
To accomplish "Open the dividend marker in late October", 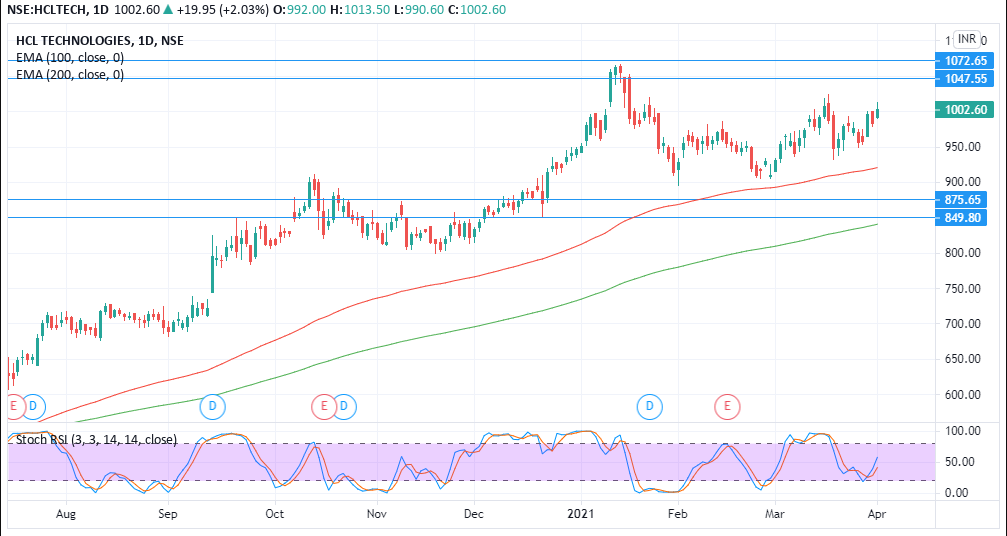I will click(344, 406).
